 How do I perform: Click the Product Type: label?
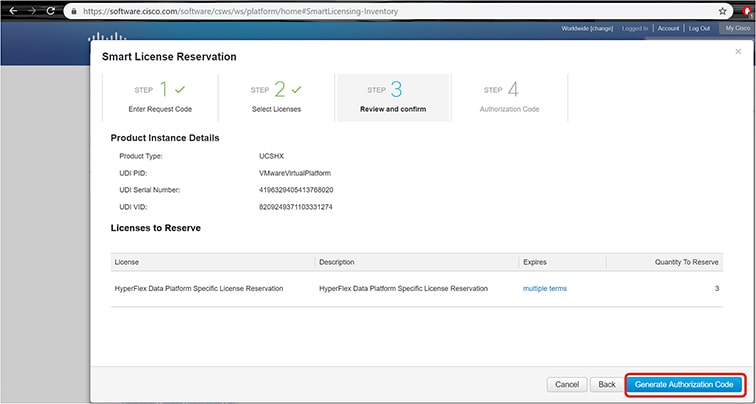[x=141, y=156]
